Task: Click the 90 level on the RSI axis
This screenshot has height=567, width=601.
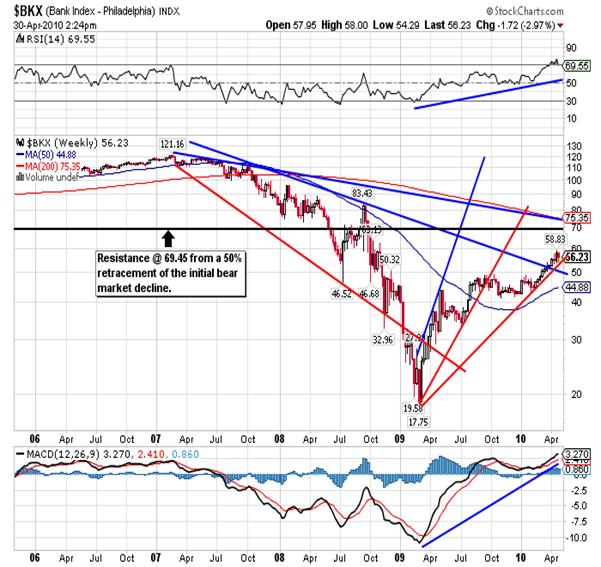Action: coord(571,48)
